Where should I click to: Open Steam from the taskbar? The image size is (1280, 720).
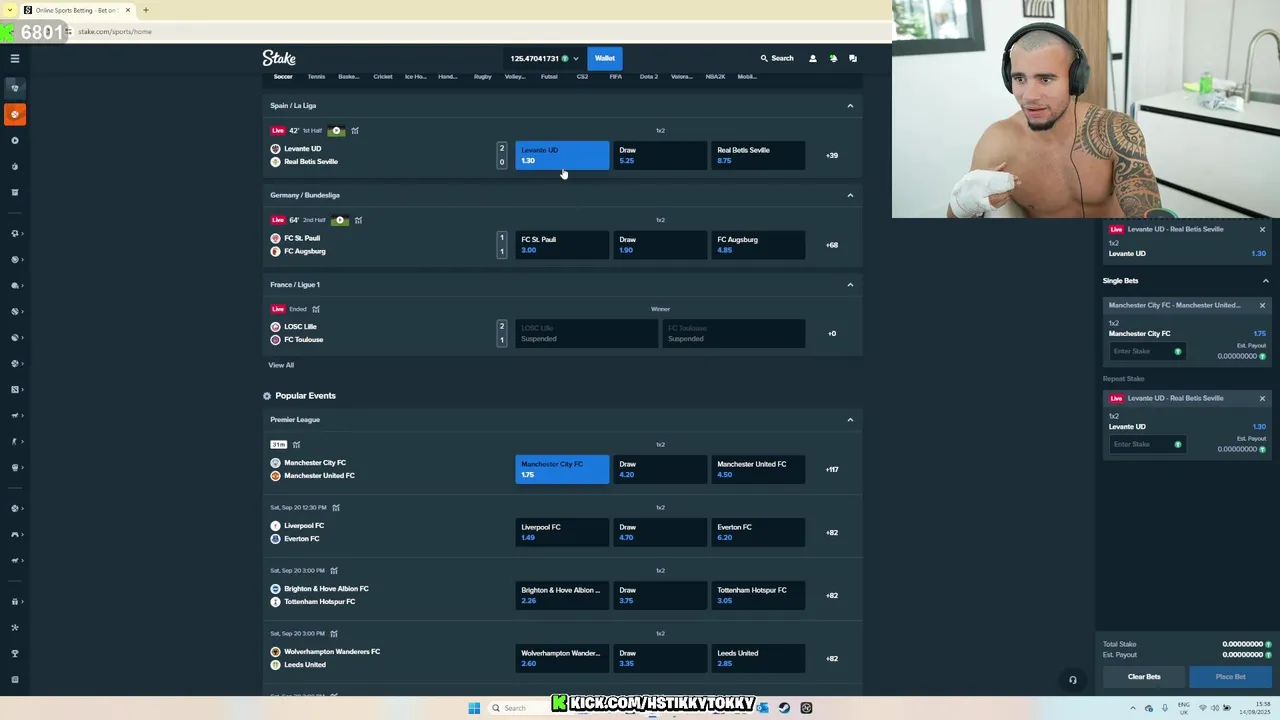tap(784, 708)
